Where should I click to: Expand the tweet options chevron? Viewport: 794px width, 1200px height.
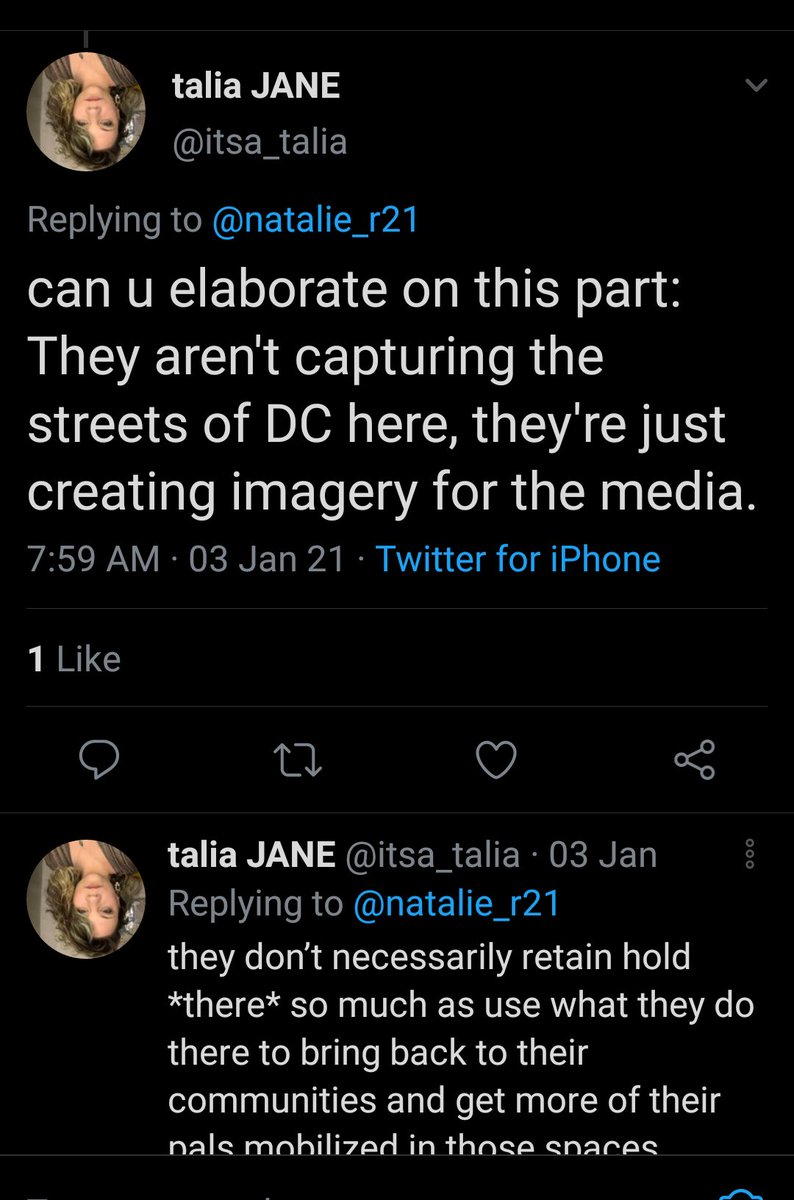pos(757,86)
